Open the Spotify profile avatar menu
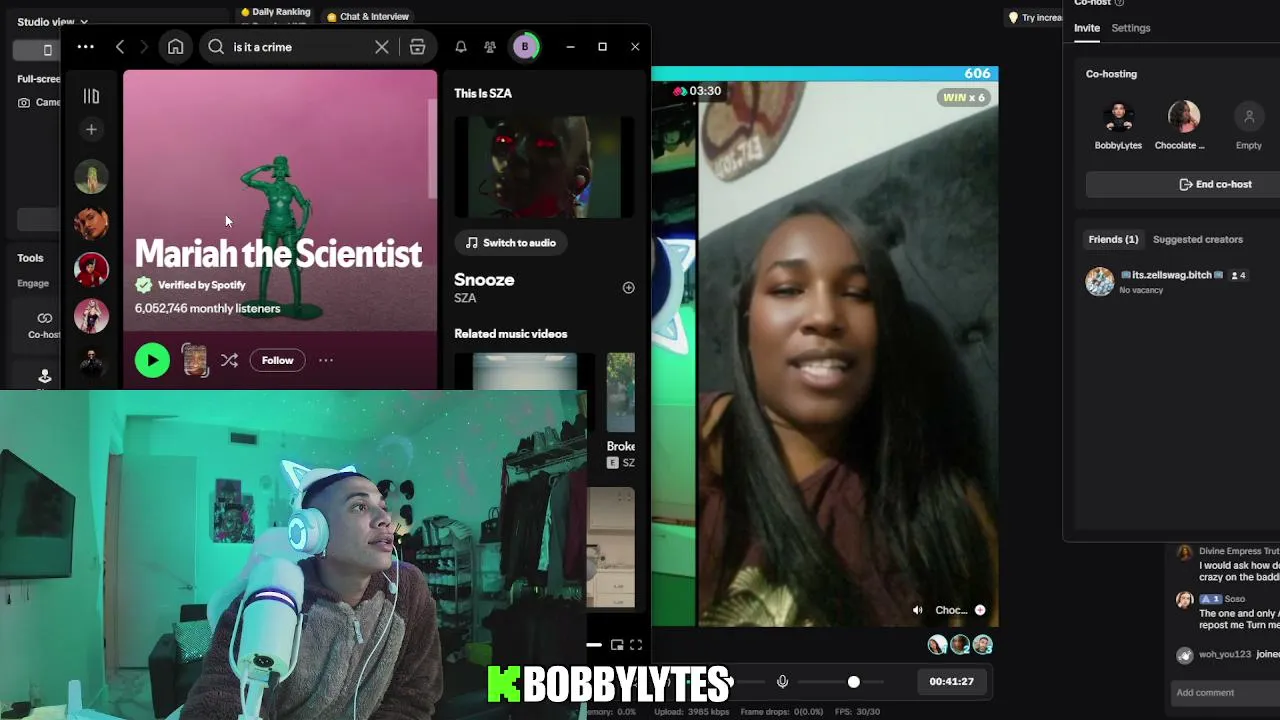Image resolution: width=1280 pixels, height=720 pixels. tap(525, 47)
